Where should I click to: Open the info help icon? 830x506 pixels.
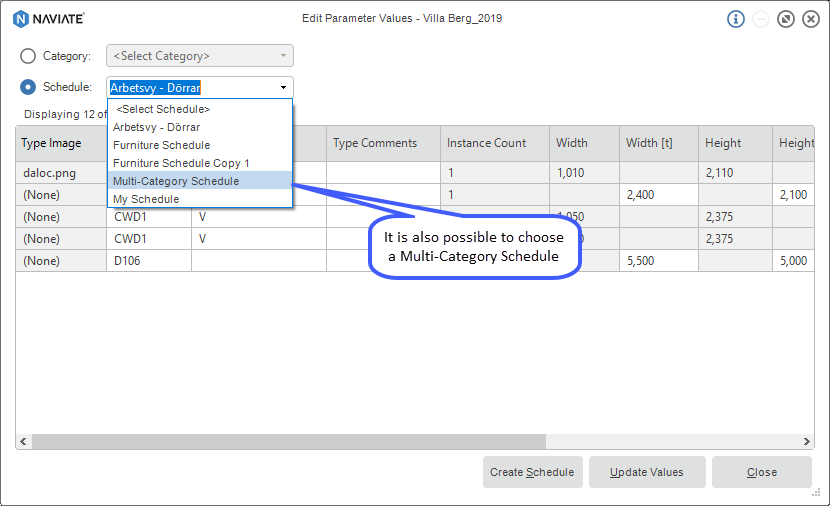735,19
